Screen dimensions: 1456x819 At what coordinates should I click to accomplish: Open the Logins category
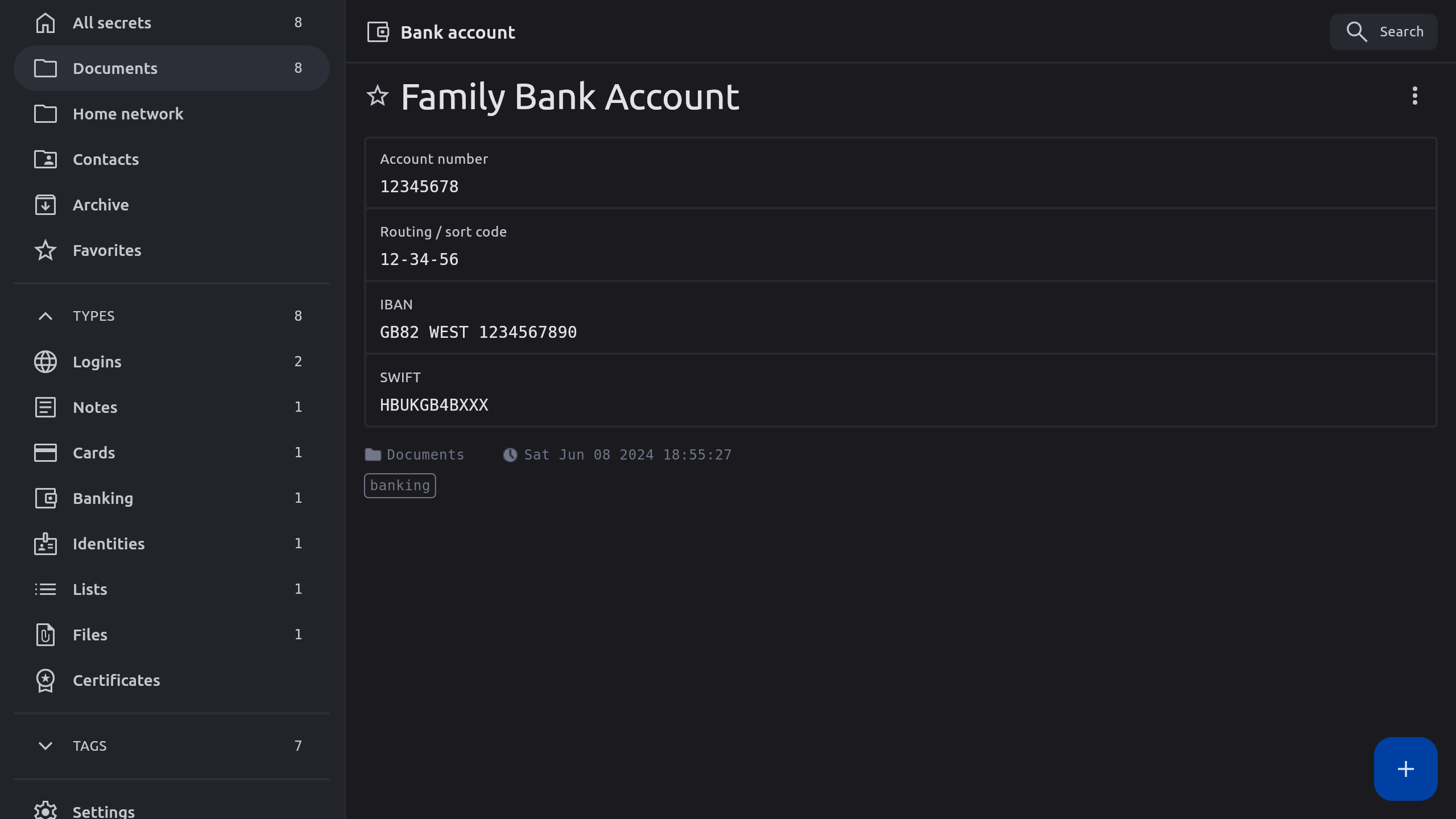(97, 362)
